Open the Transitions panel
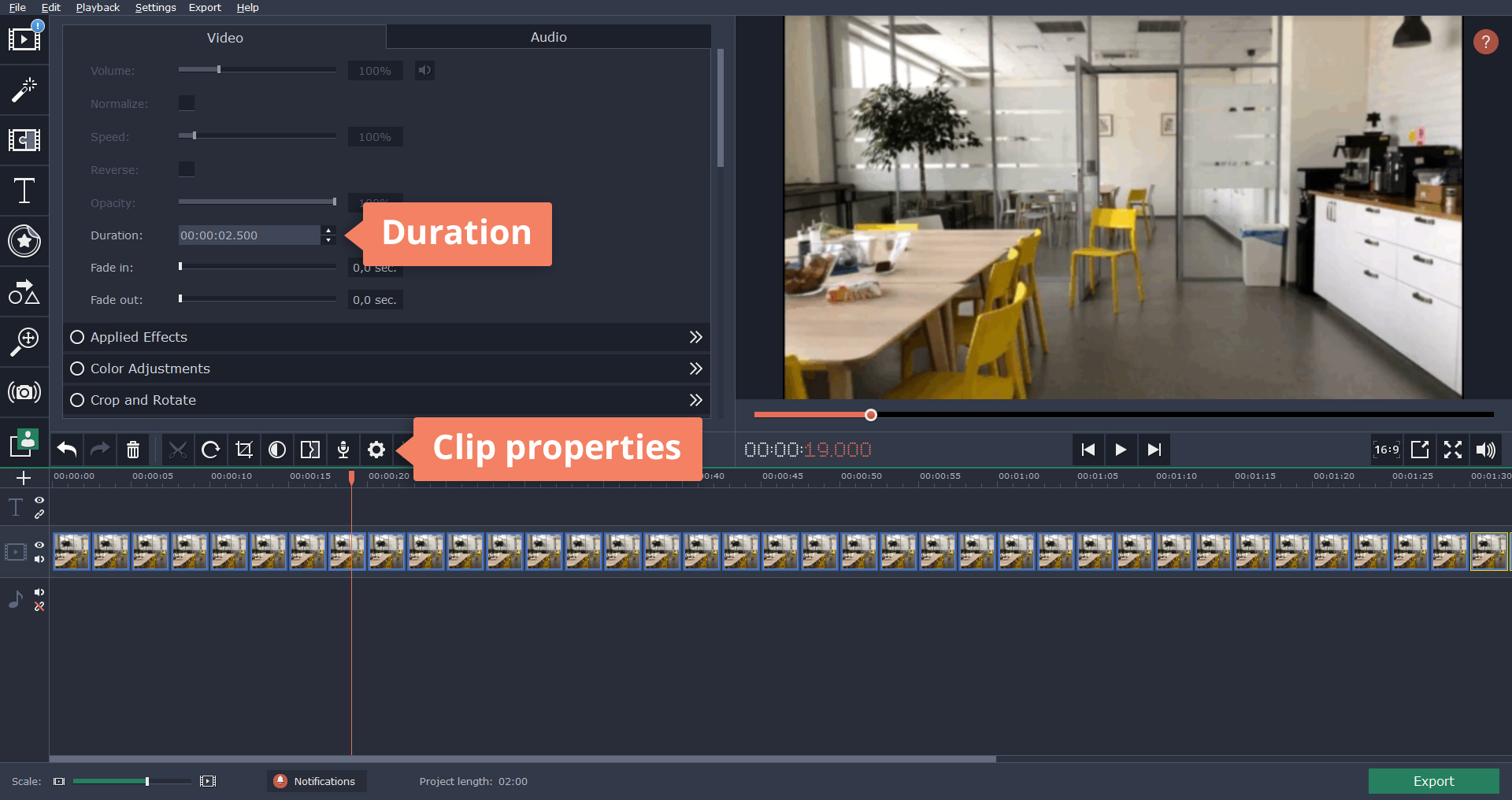 click(25, 140)
